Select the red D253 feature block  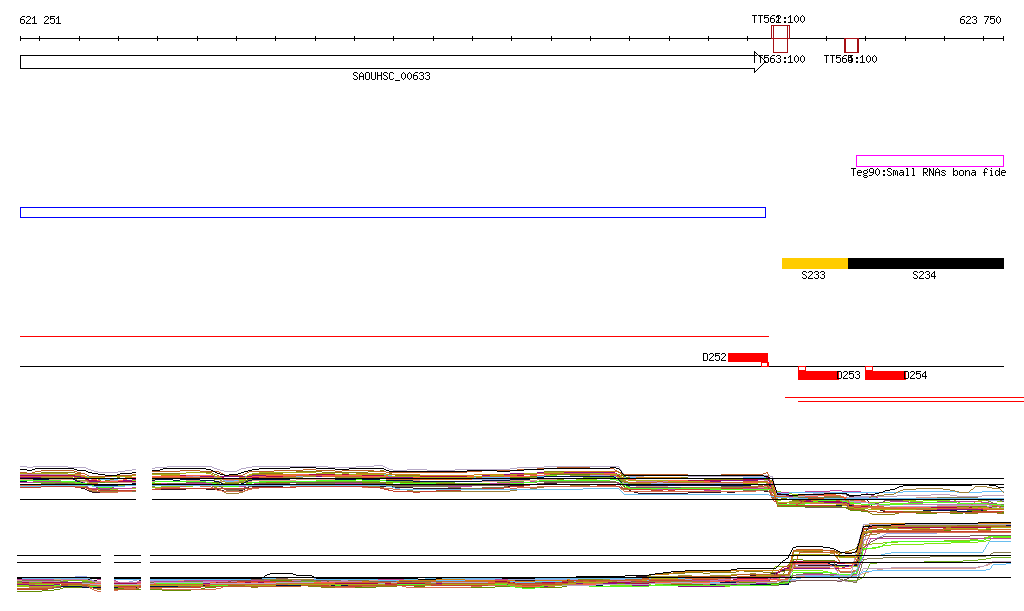pyautogui.click(x=818, y=375)
